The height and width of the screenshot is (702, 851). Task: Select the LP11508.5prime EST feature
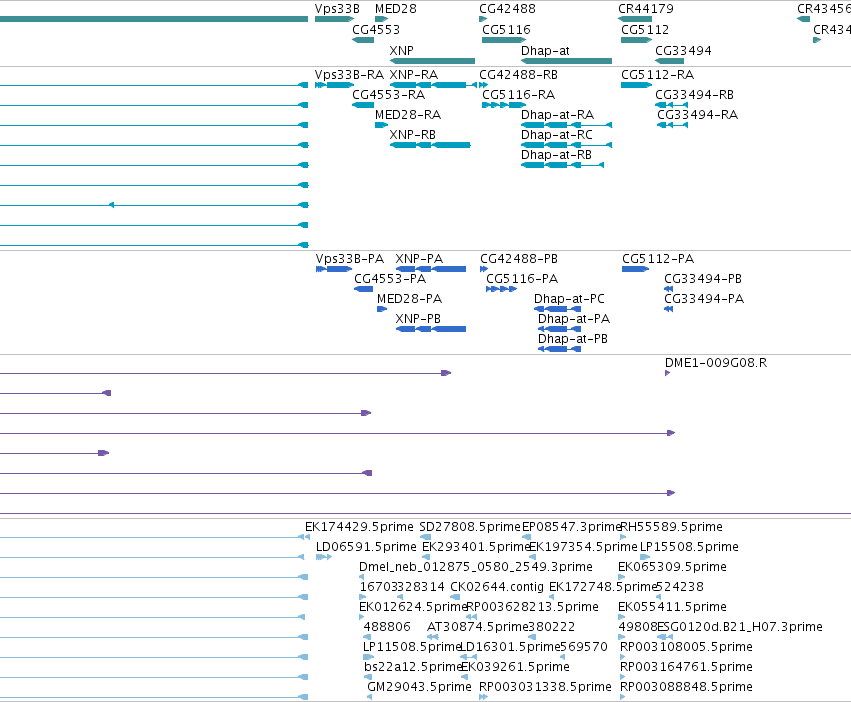(x=369, y=657)
